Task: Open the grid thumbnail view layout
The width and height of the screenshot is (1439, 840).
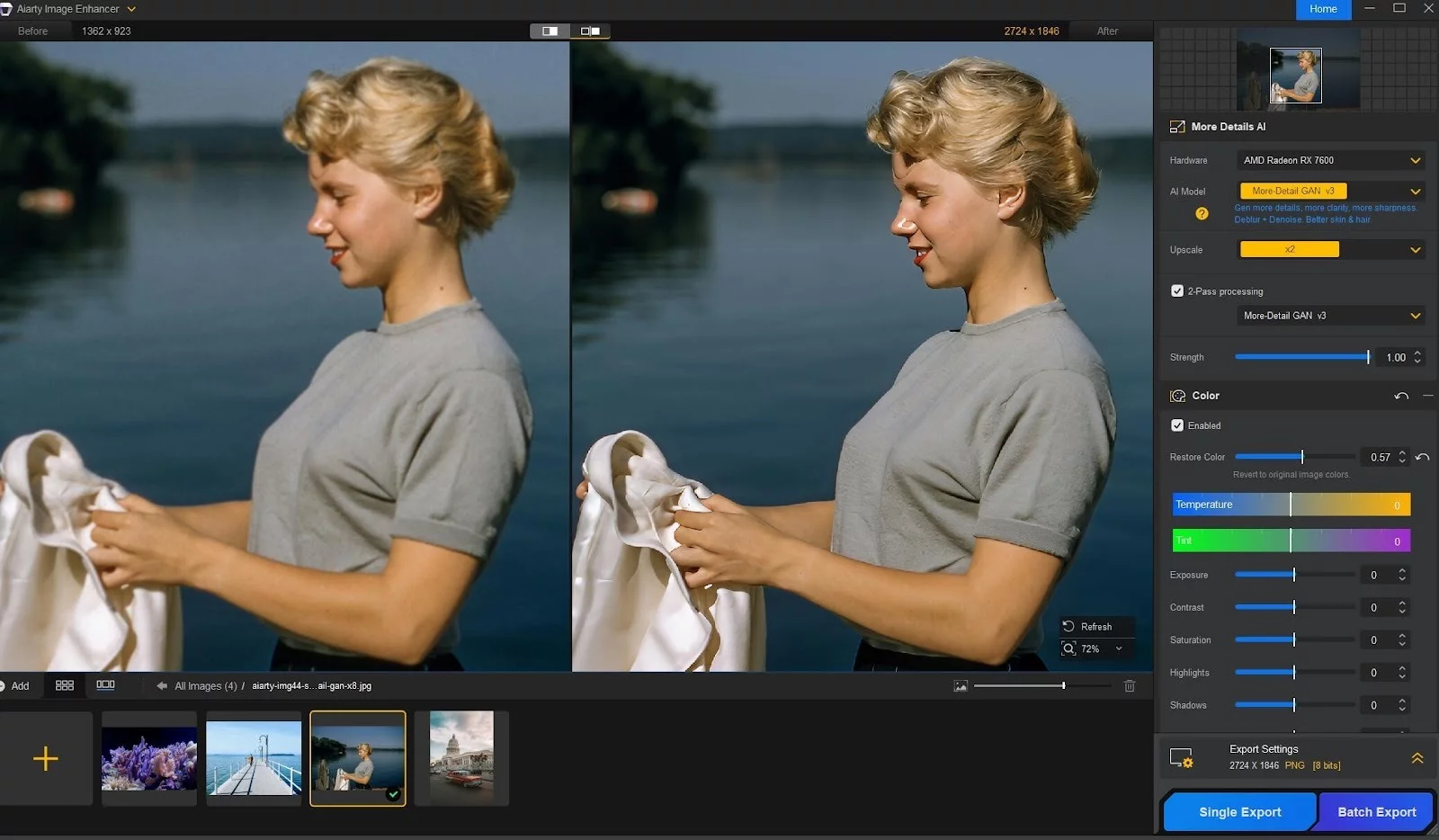Action: pos(65,684)
